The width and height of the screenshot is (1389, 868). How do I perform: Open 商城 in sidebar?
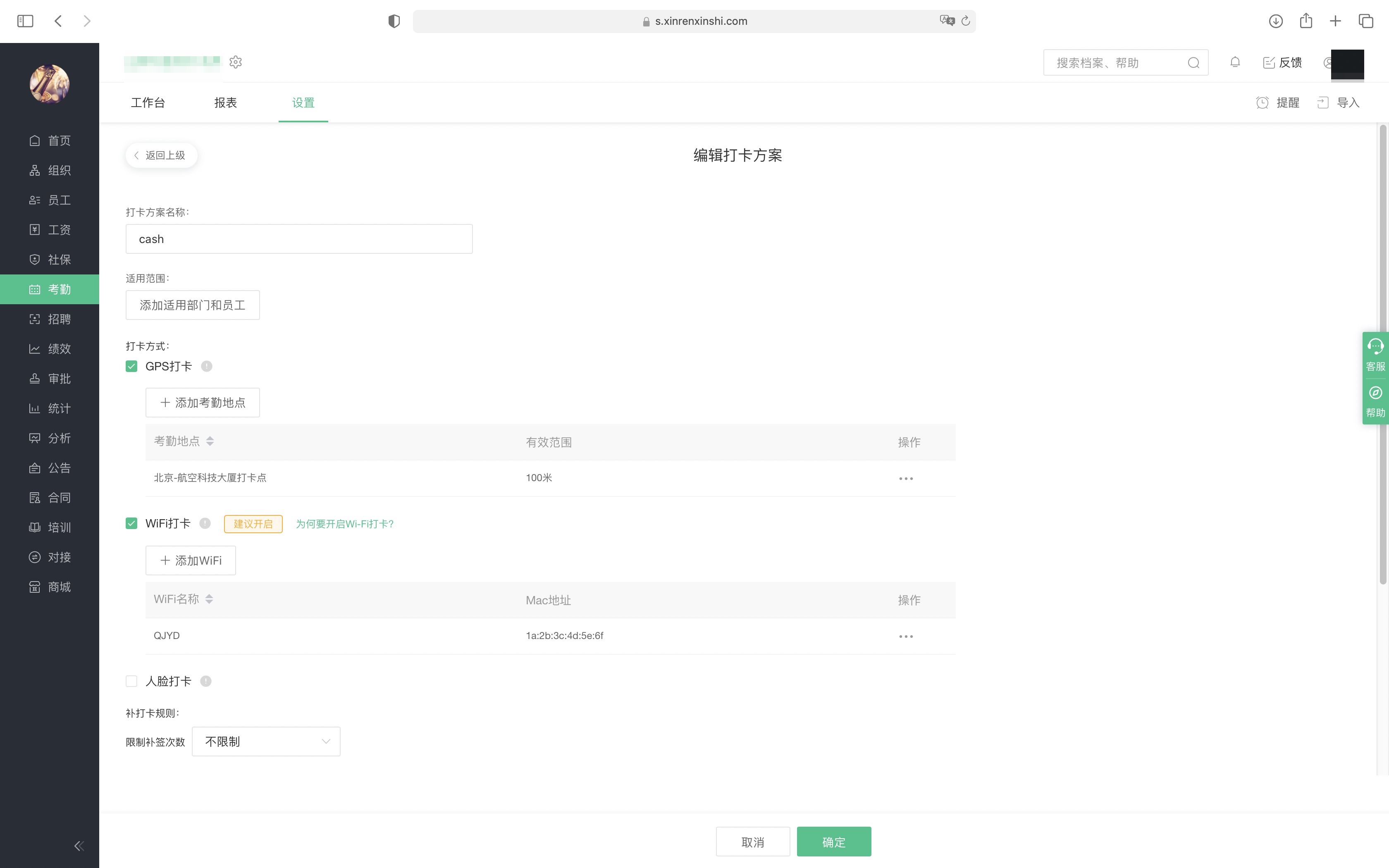(49, 587)
